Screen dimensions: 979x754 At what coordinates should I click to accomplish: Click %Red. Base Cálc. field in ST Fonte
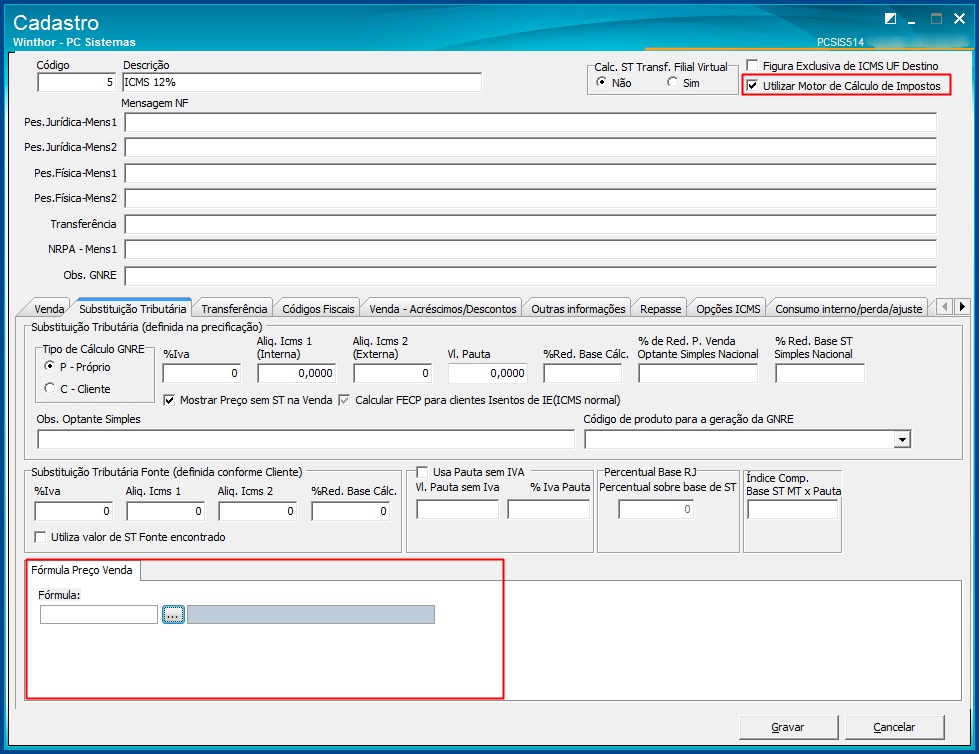(x=351, y=511)
